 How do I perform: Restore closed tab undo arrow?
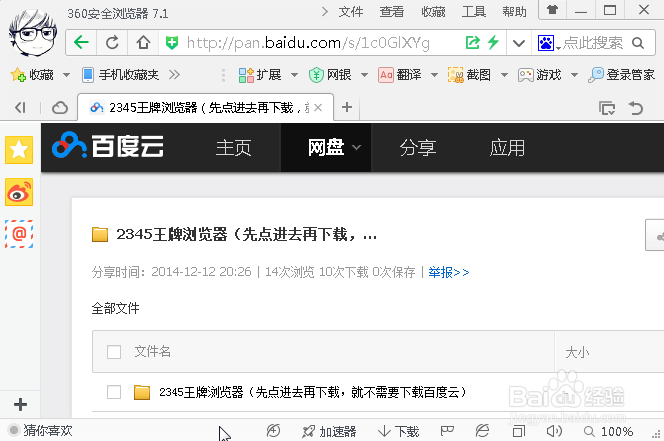point(636,108)
